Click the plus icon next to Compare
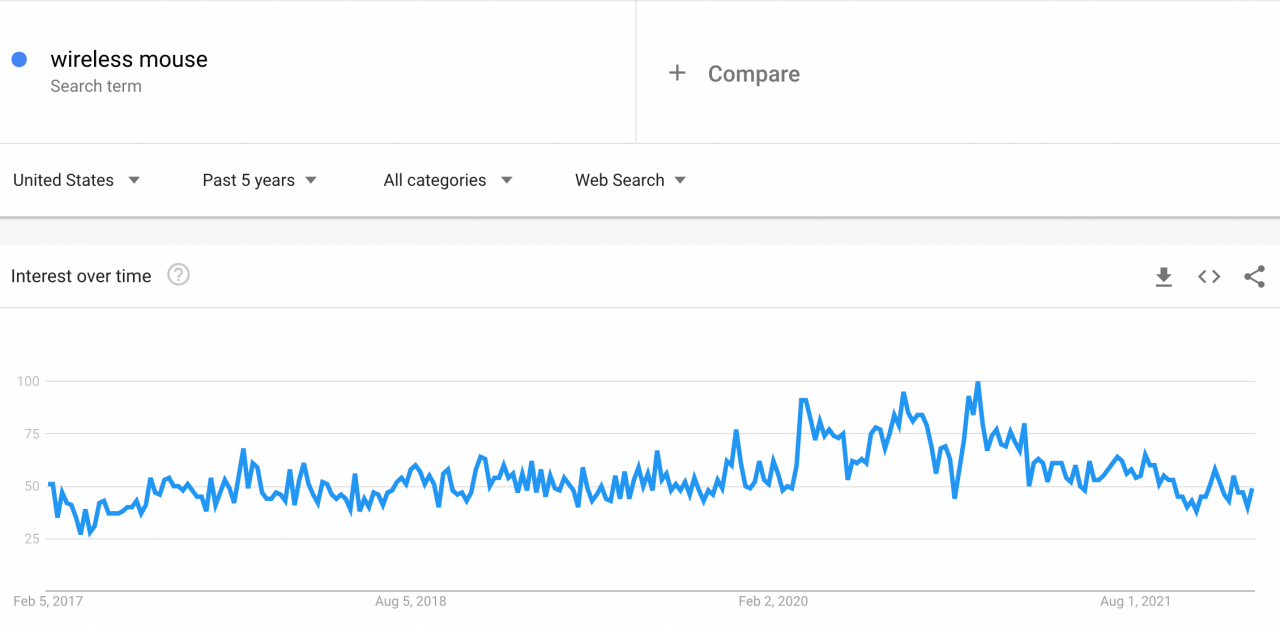The height and width of the screenshot is (629, 1280). click(677, 73)
